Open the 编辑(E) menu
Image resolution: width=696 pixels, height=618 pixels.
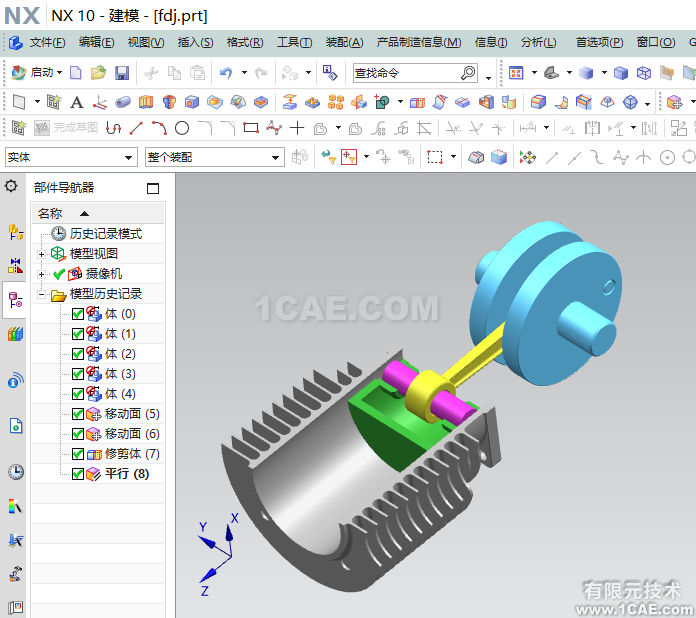[96, 43]
